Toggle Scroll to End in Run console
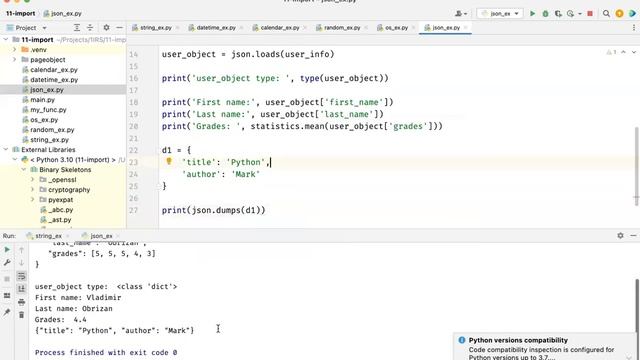The image size is (640, 360). [x=21, y=289]
